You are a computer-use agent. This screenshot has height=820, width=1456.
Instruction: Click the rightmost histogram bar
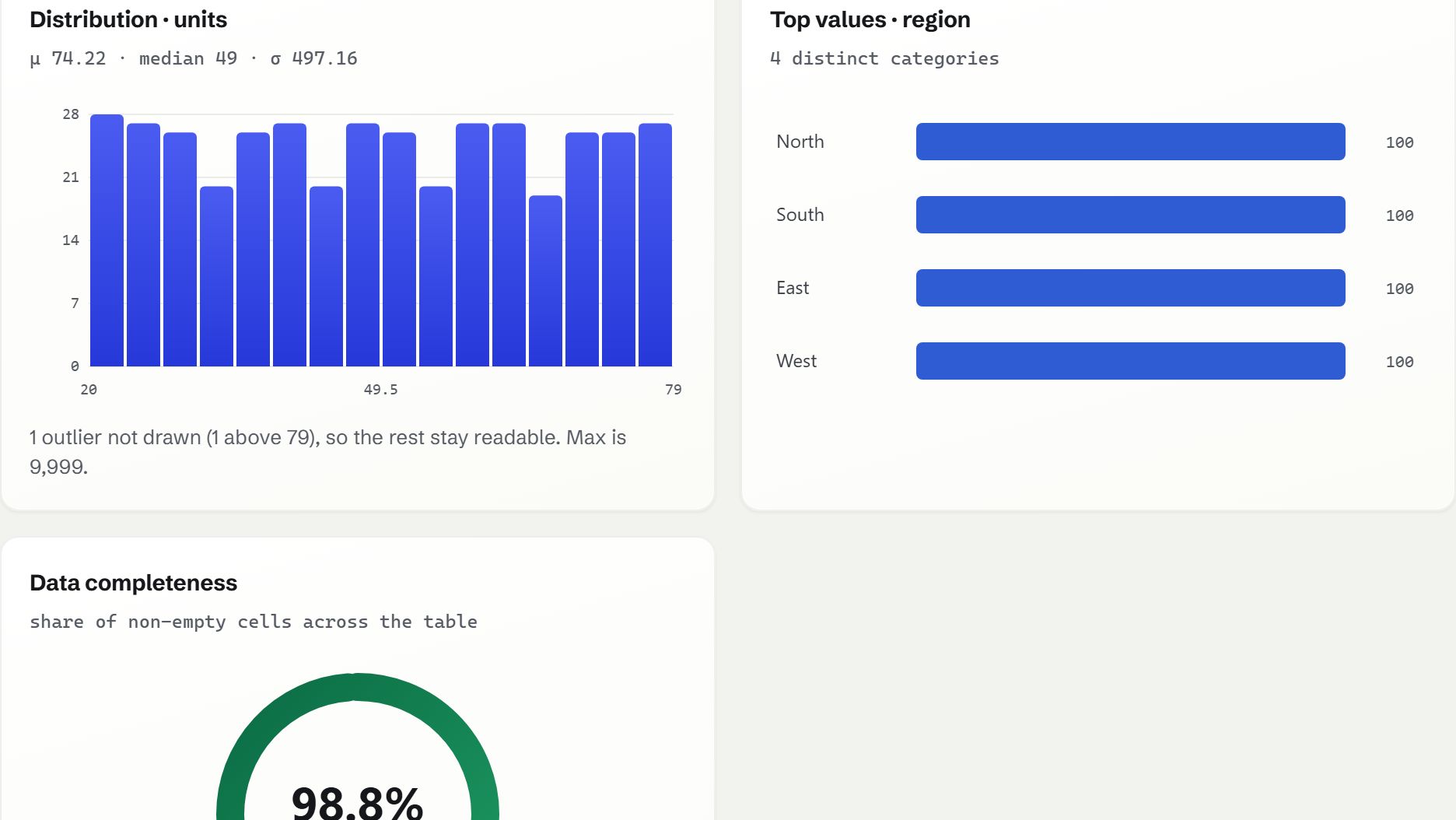point(655,245)
